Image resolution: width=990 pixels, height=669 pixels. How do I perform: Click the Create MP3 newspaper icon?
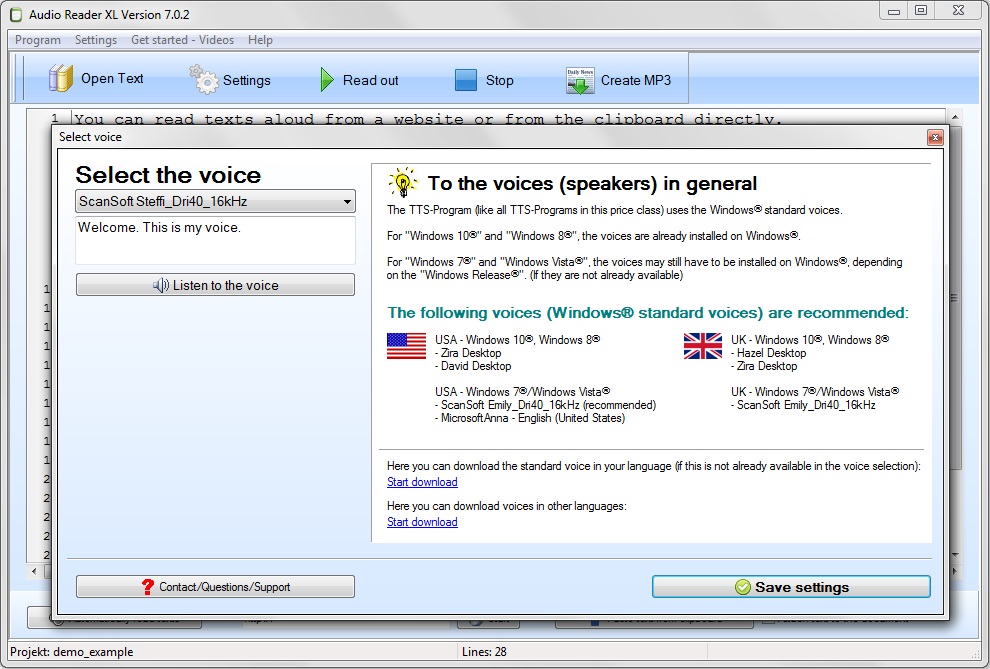(580, 80)
